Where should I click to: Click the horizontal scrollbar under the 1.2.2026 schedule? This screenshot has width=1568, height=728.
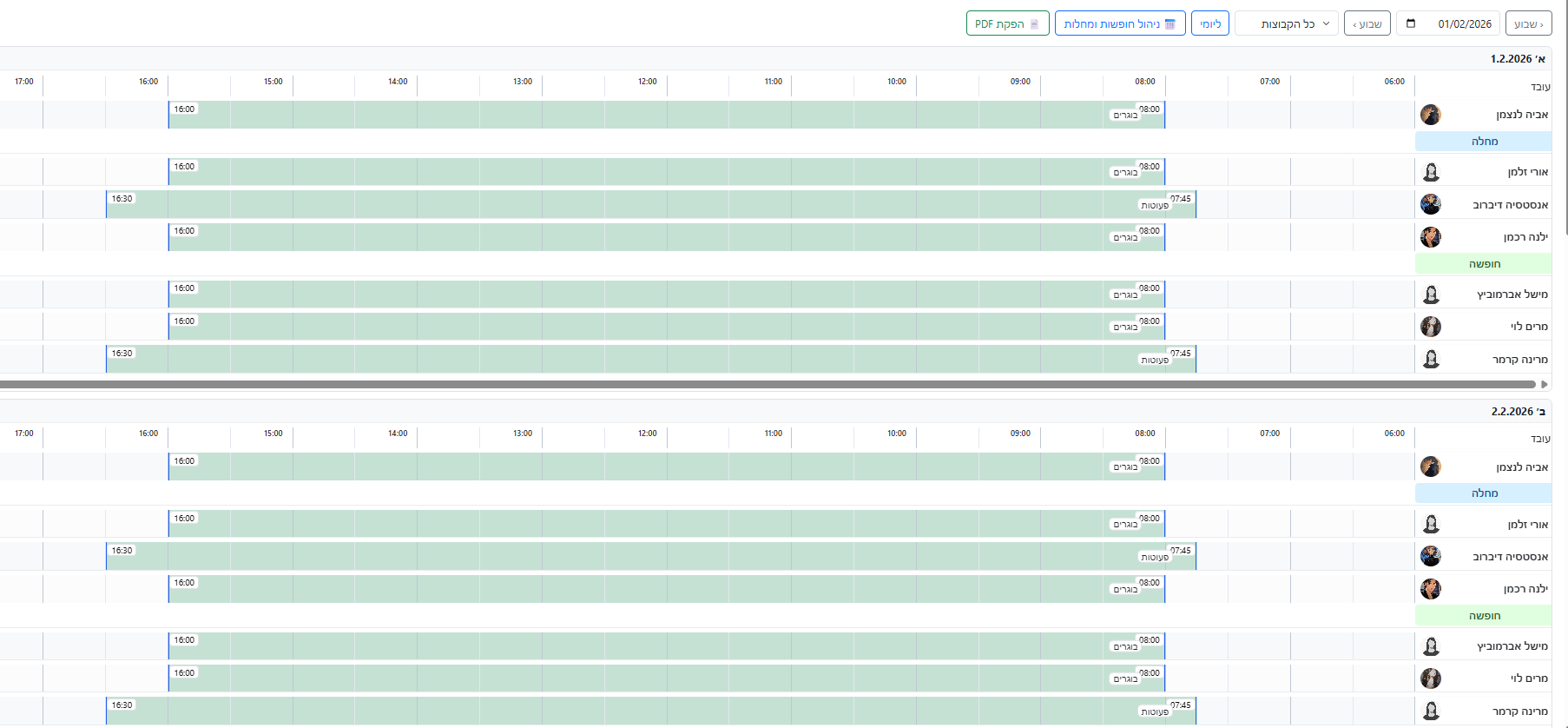764,384
